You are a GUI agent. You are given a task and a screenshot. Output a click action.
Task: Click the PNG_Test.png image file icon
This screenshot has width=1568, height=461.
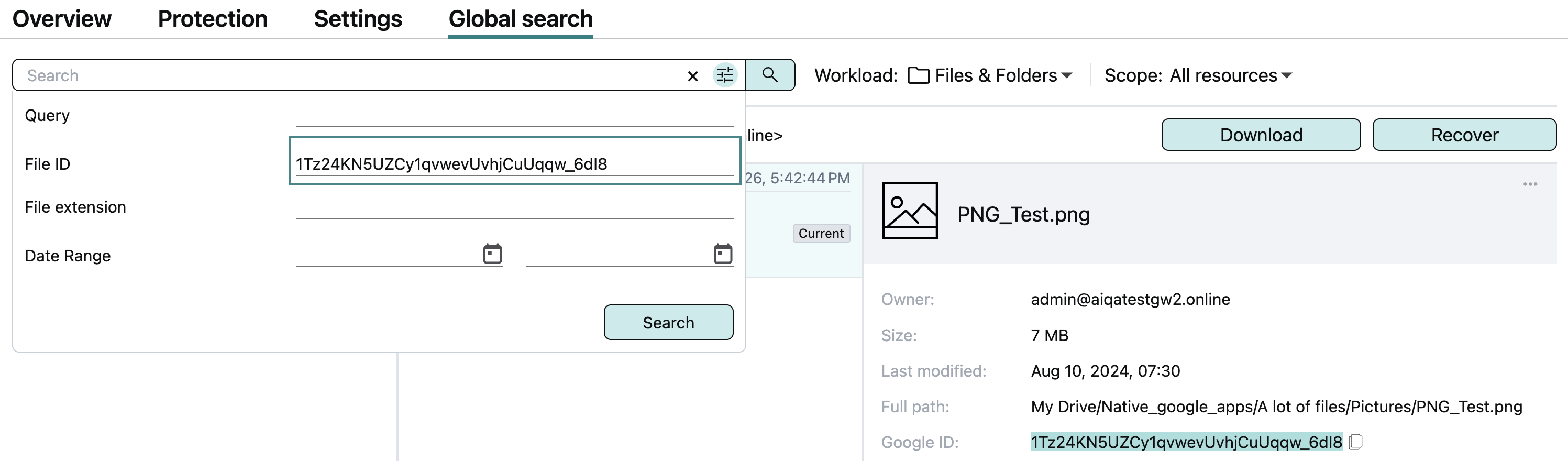pos(909,211)
